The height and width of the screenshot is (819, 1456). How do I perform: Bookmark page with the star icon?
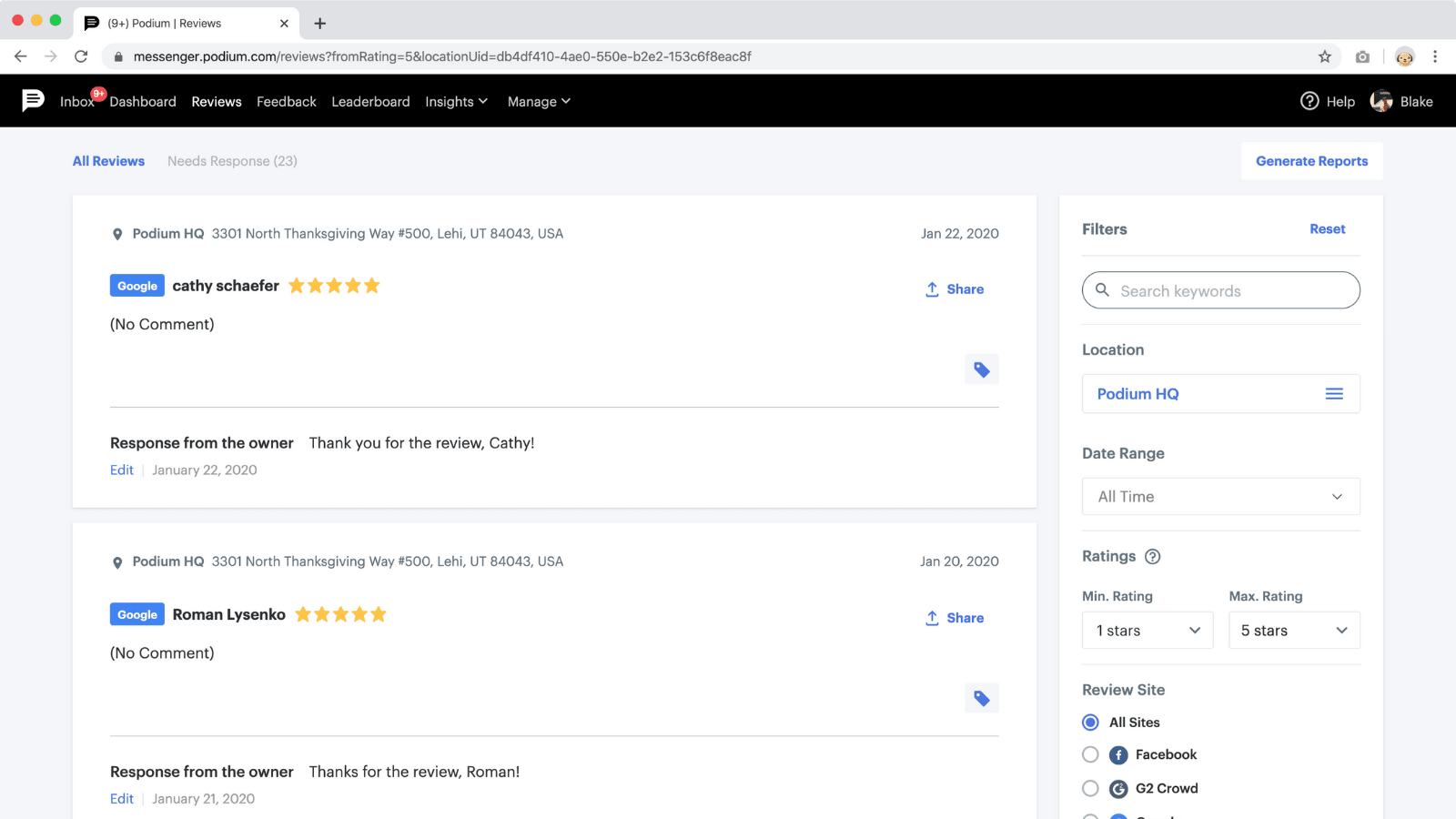pyautogui.click(x=1325, y=56)
